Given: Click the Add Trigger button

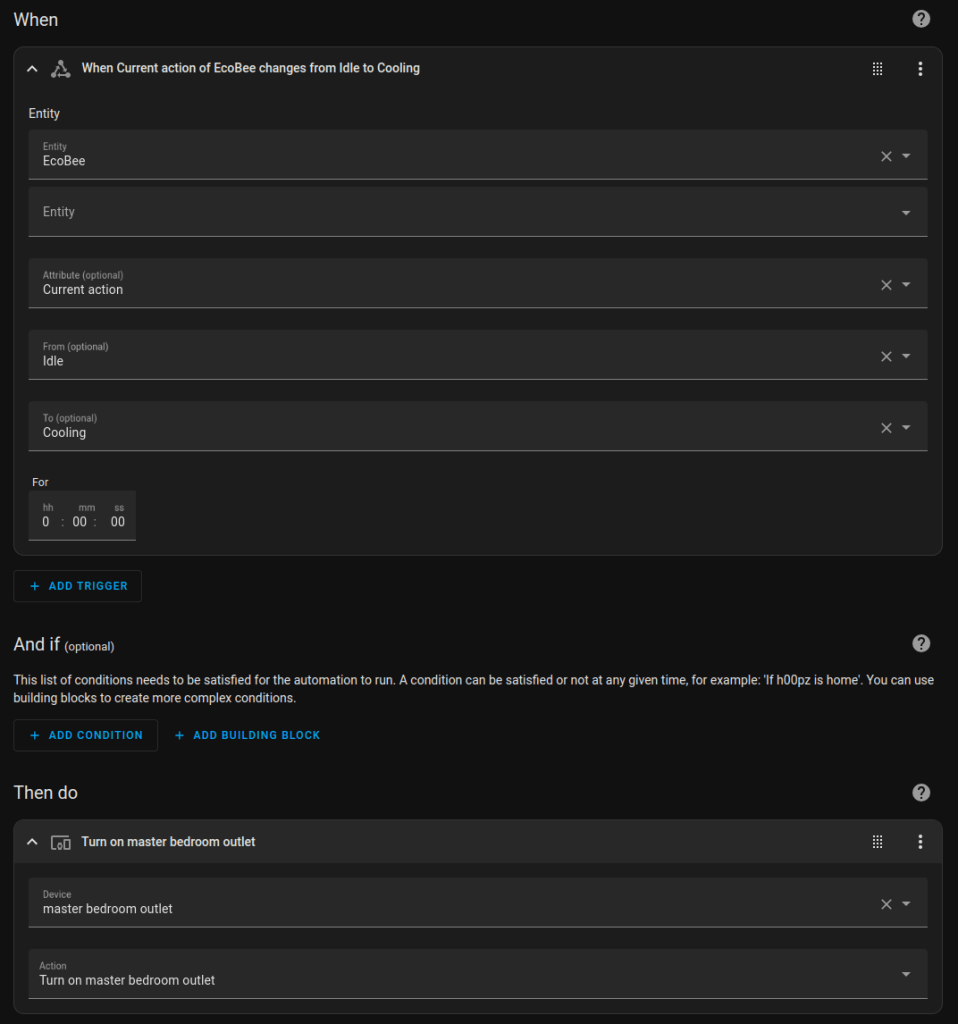Looking at the screenshot, I should coord(78,586).
